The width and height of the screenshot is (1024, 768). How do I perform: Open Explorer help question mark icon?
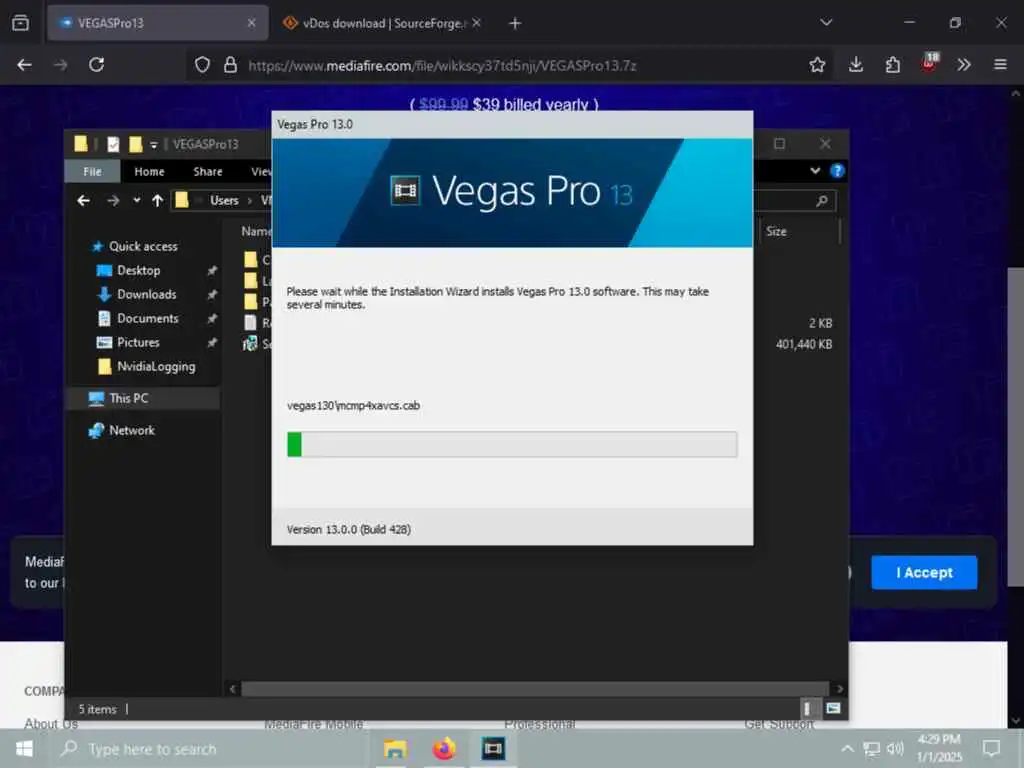[x=837, y=171]
